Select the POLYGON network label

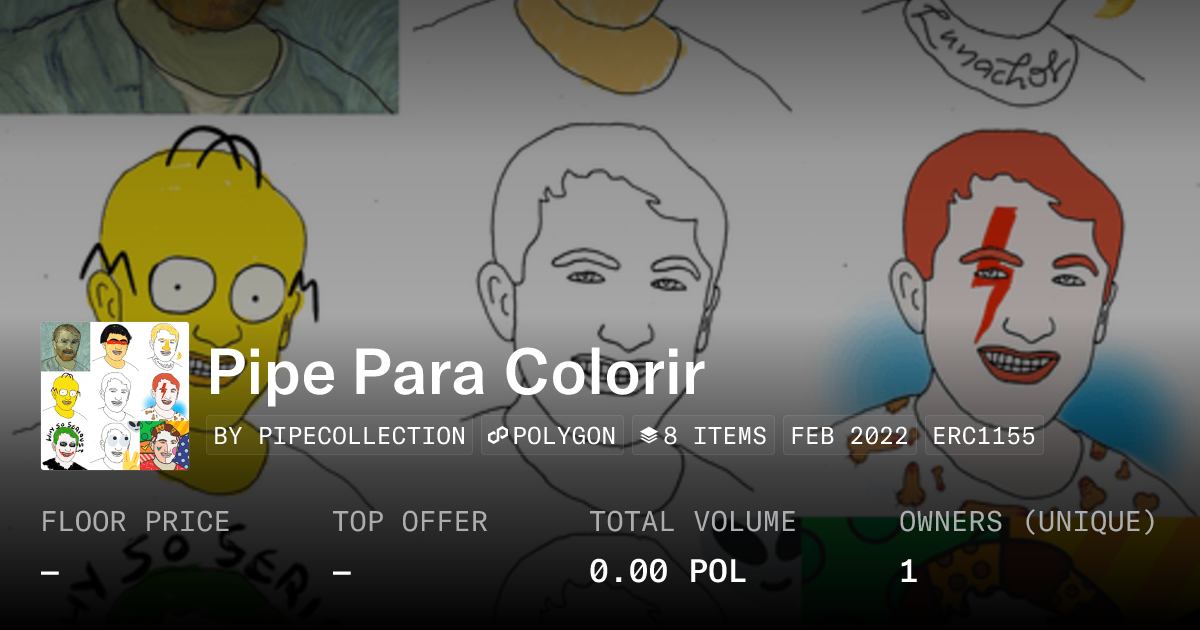tap(564, 436)
